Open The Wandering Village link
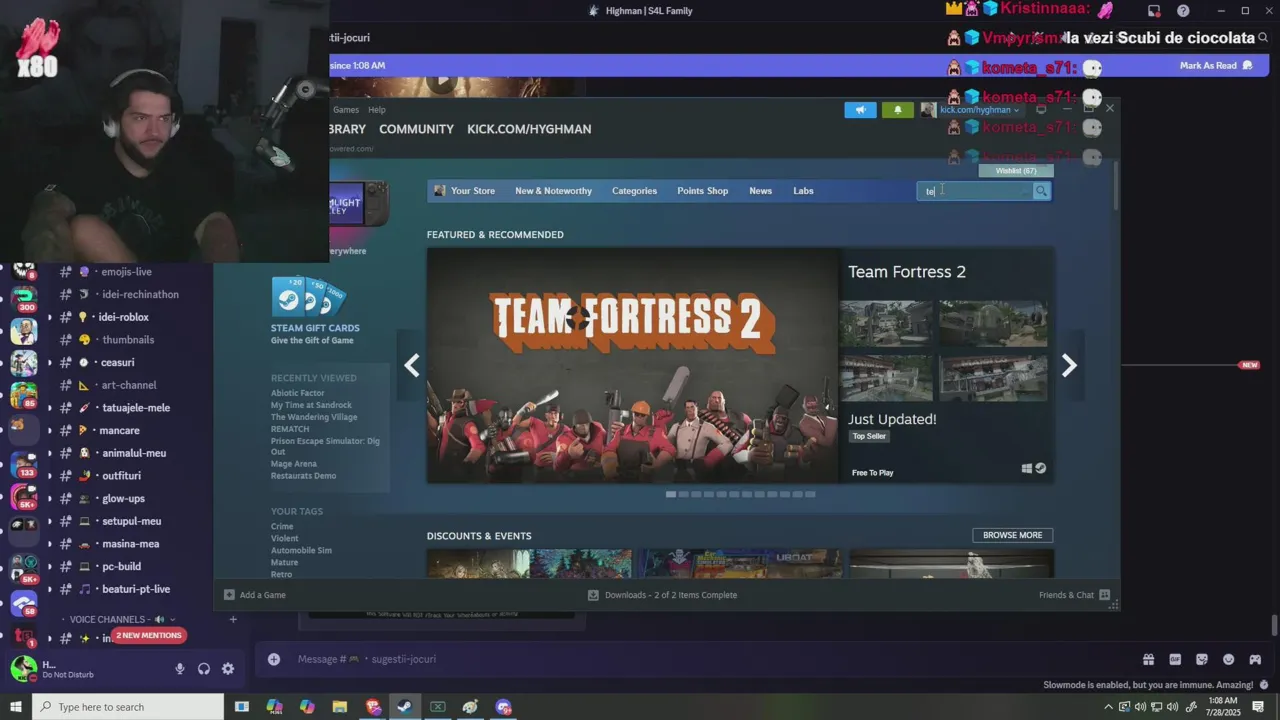 (x=313, y=417)
